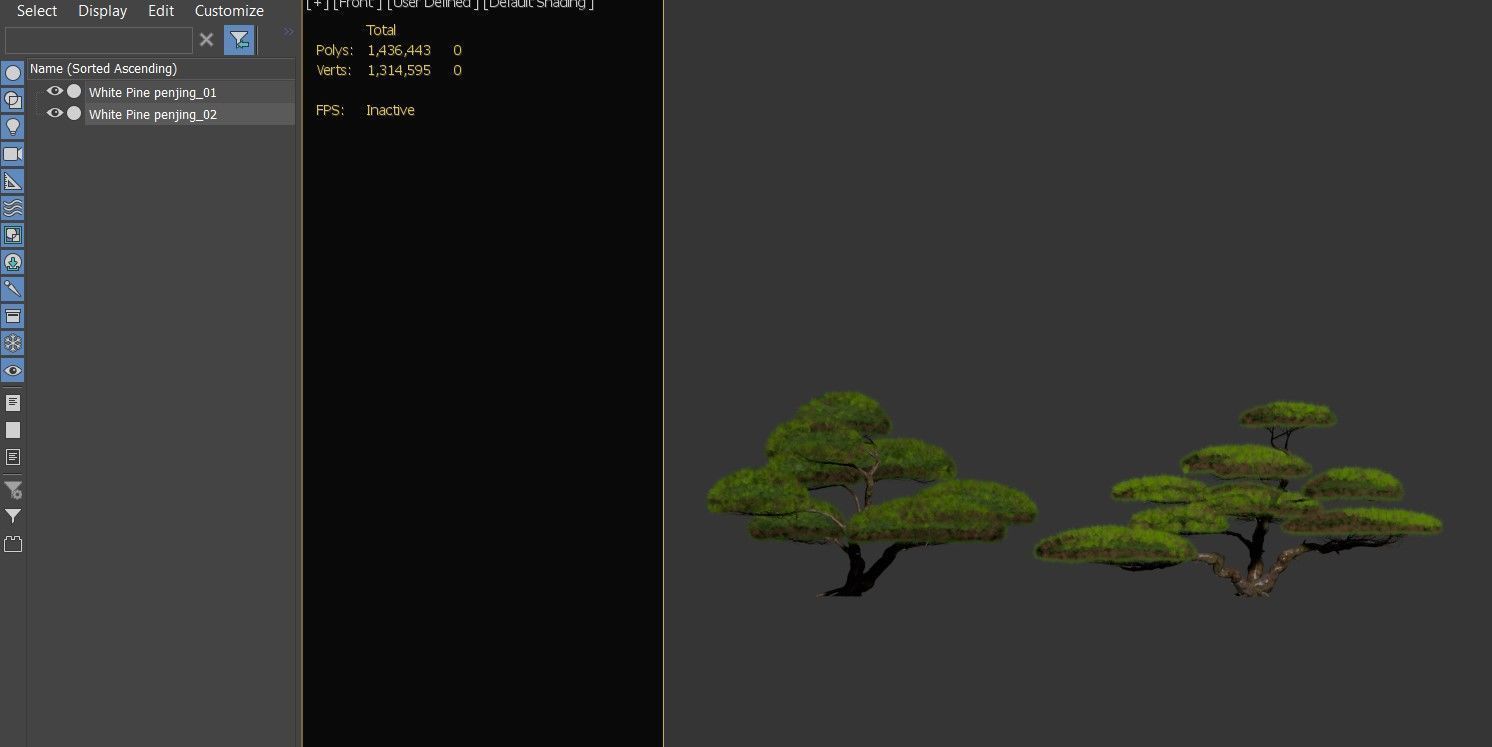Toggle Display Bones filter icon
The image size is (1492, 747).
click(13, 289)
